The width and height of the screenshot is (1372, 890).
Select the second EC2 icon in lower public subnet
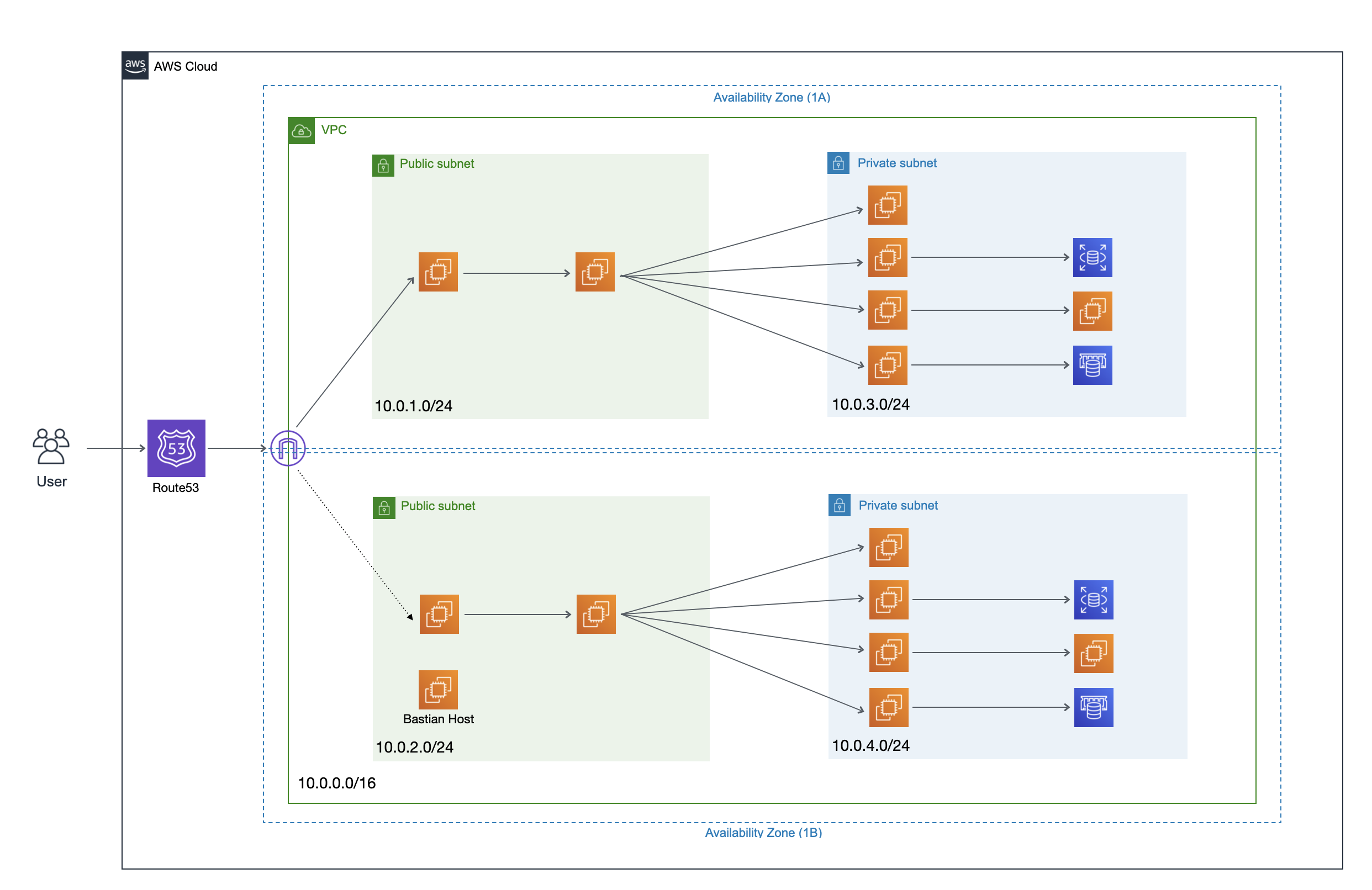[596, 614]
